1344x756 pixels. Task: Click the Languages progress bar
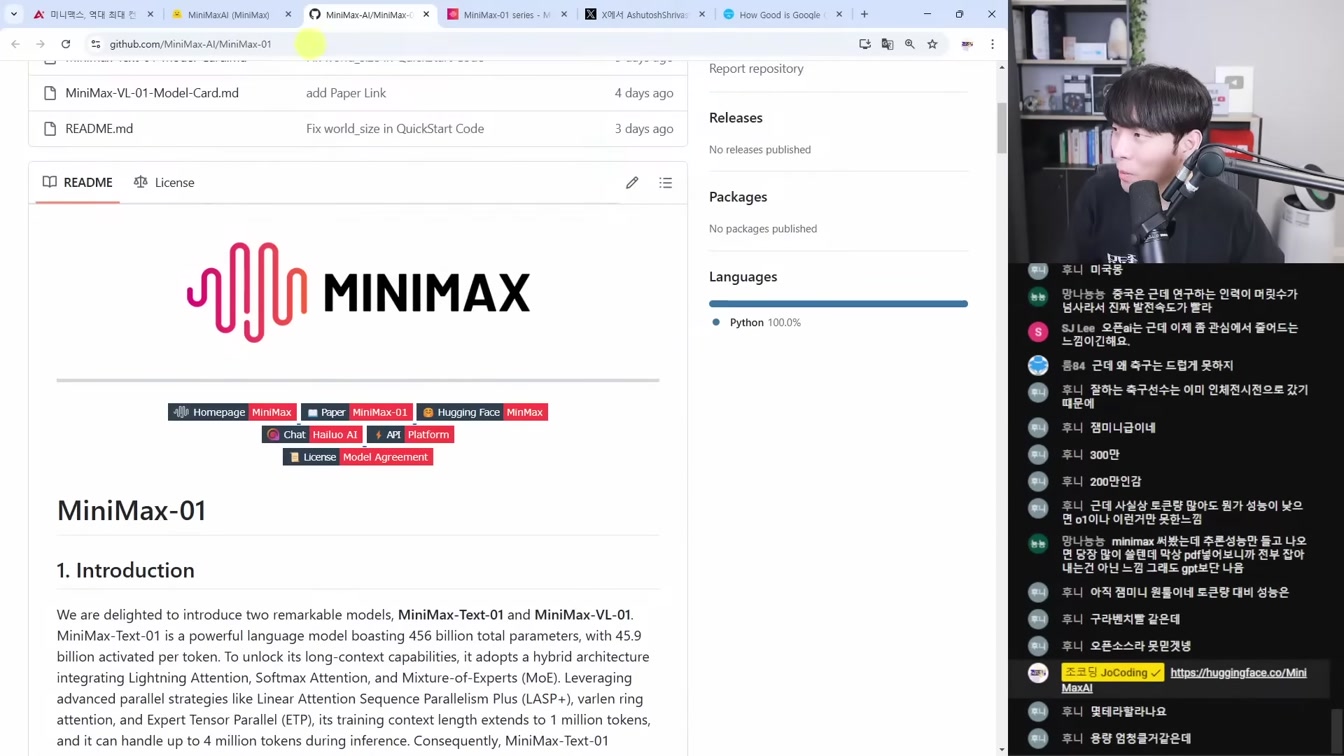click(838, 303)
